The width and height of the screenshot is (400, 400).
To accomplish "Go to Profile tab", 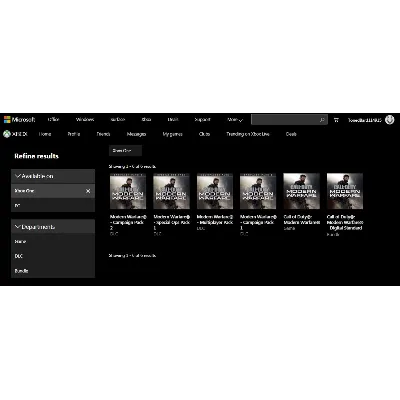I will [x=74, y=134].
